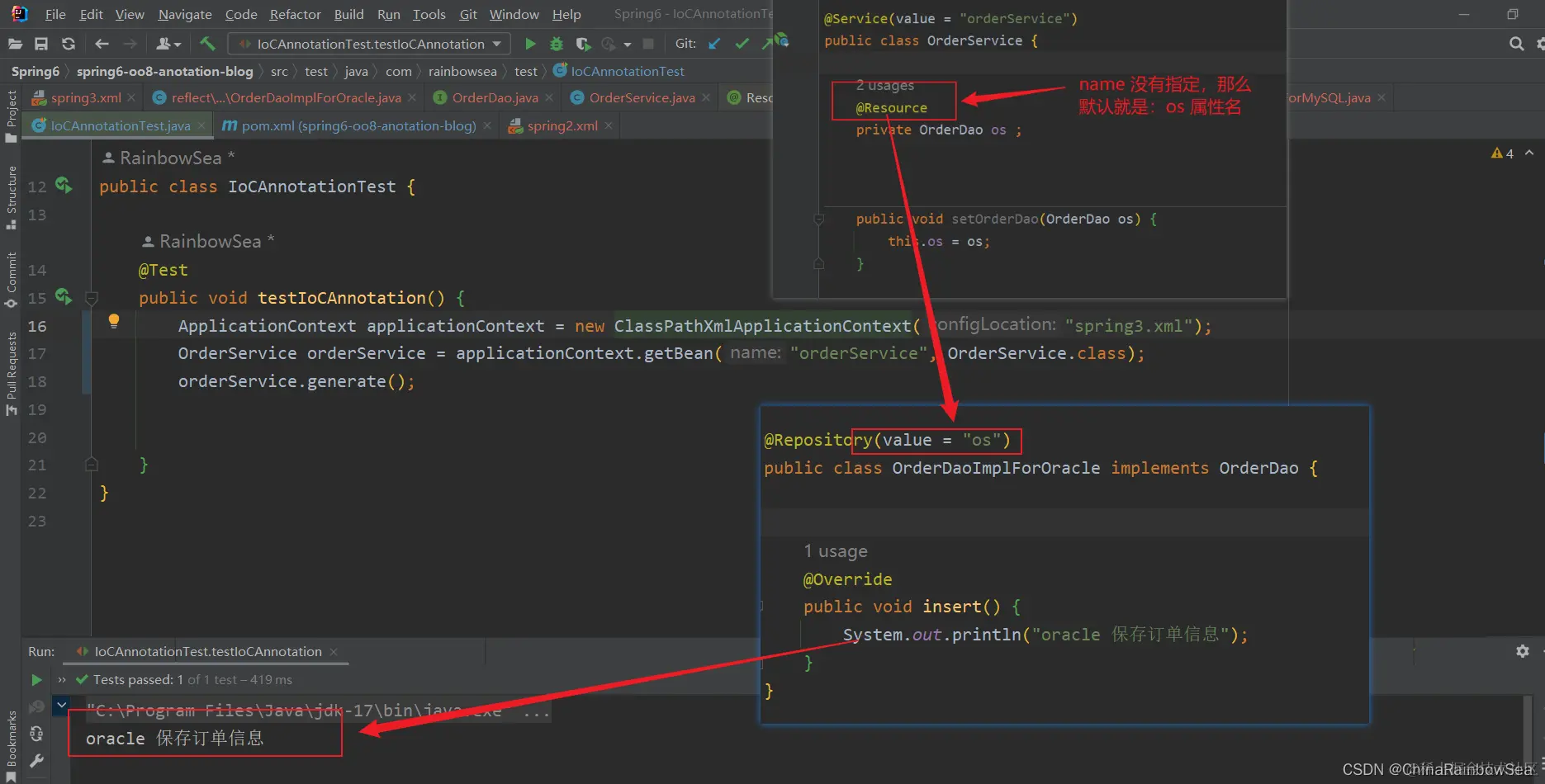Open the run configuration dropdown
This screenshot has height=784, width=1545.
click(x=369, y=44)
